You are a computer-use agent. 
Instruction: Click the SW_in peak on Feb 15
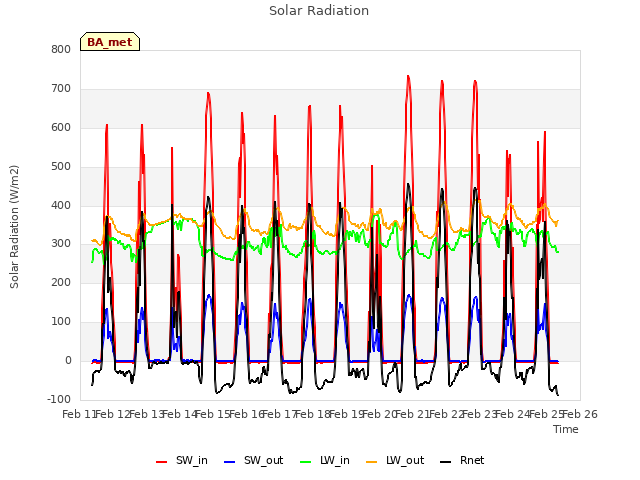[x=208, y=93]
